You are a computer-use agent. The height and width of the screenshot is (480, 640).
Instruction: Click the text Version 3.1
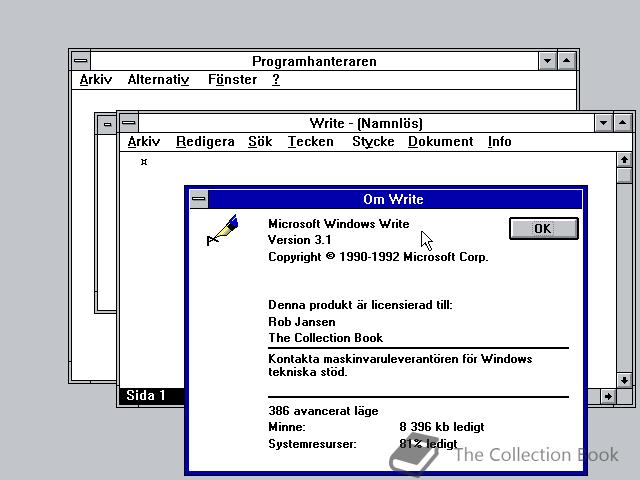299,240
